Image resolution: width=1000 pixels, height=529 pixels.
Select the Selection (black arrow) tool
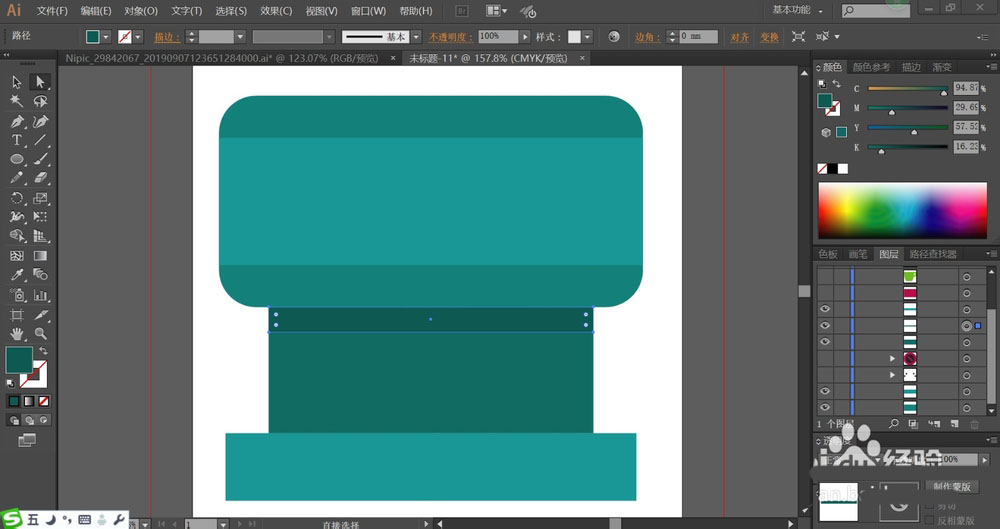pyautogui.click(x=17, y=82)
